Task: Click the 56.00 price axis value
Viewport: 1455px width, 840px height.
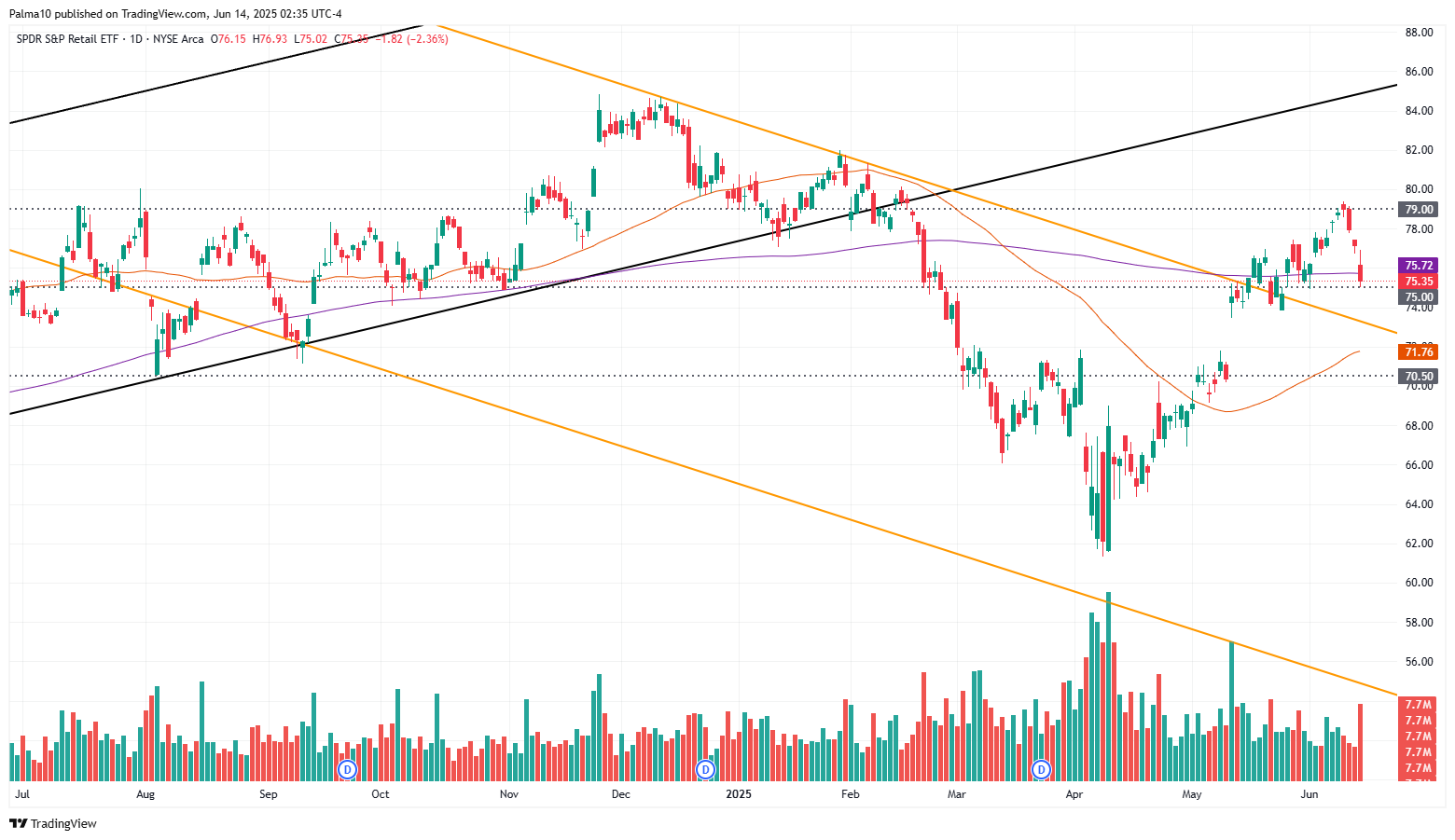Action: coord(1419,662)
